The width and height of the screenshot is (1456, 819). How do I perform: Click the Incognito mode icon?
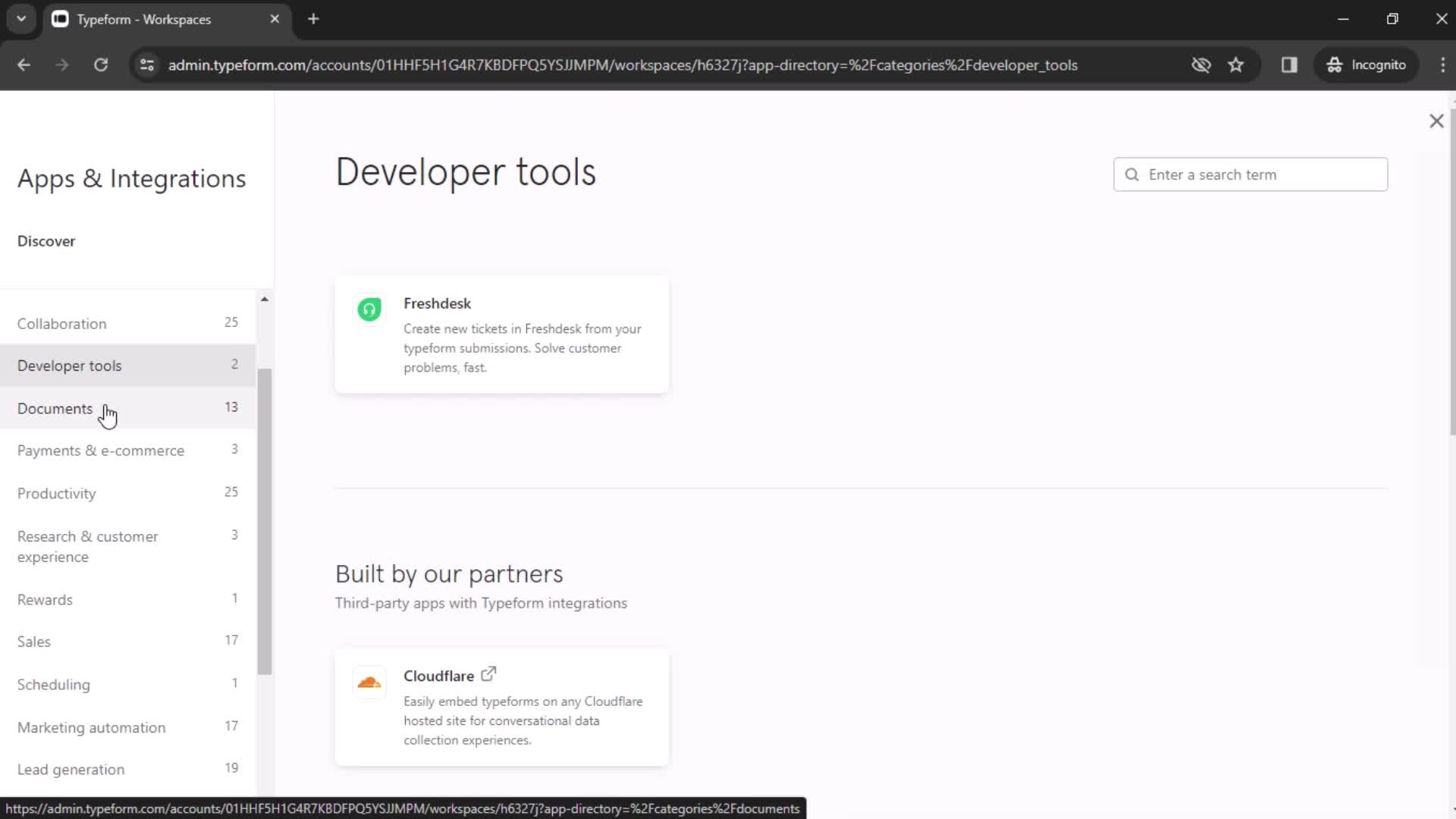coord(1335,65)
